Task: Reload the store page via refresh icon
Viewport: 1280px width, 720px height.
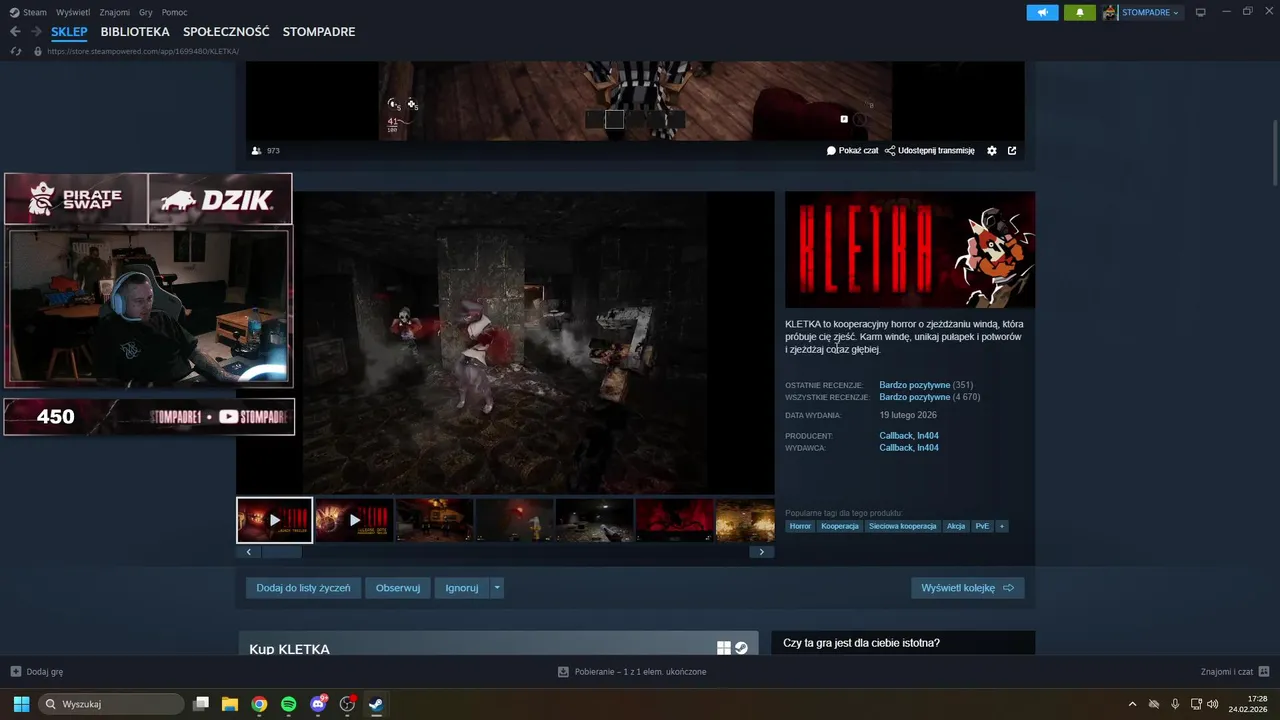Action: (16, 51)
